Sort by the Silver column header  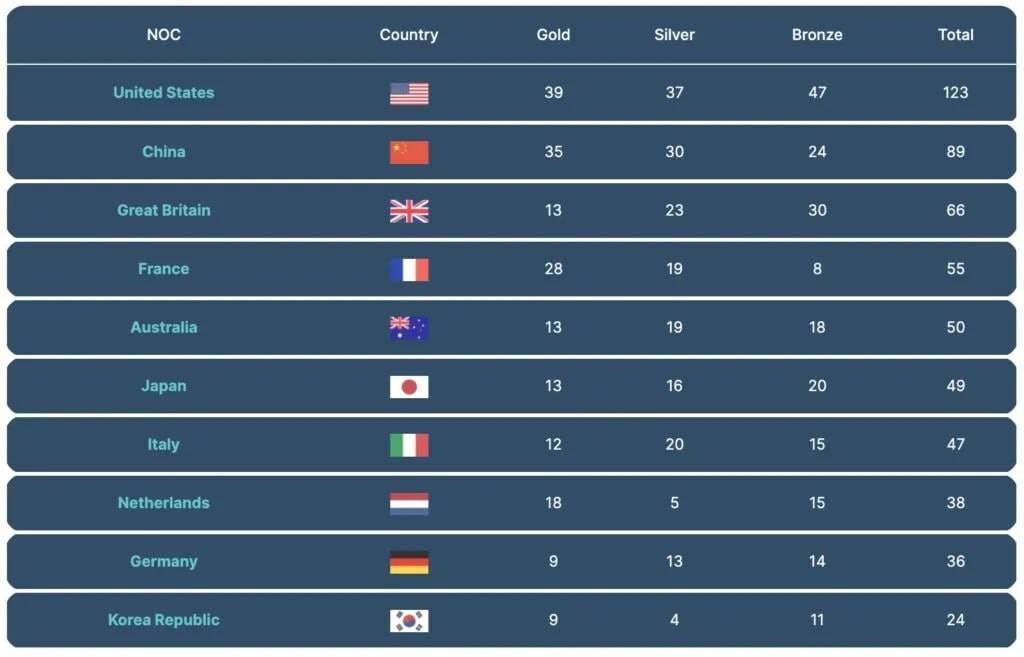(x=675, y=35)
